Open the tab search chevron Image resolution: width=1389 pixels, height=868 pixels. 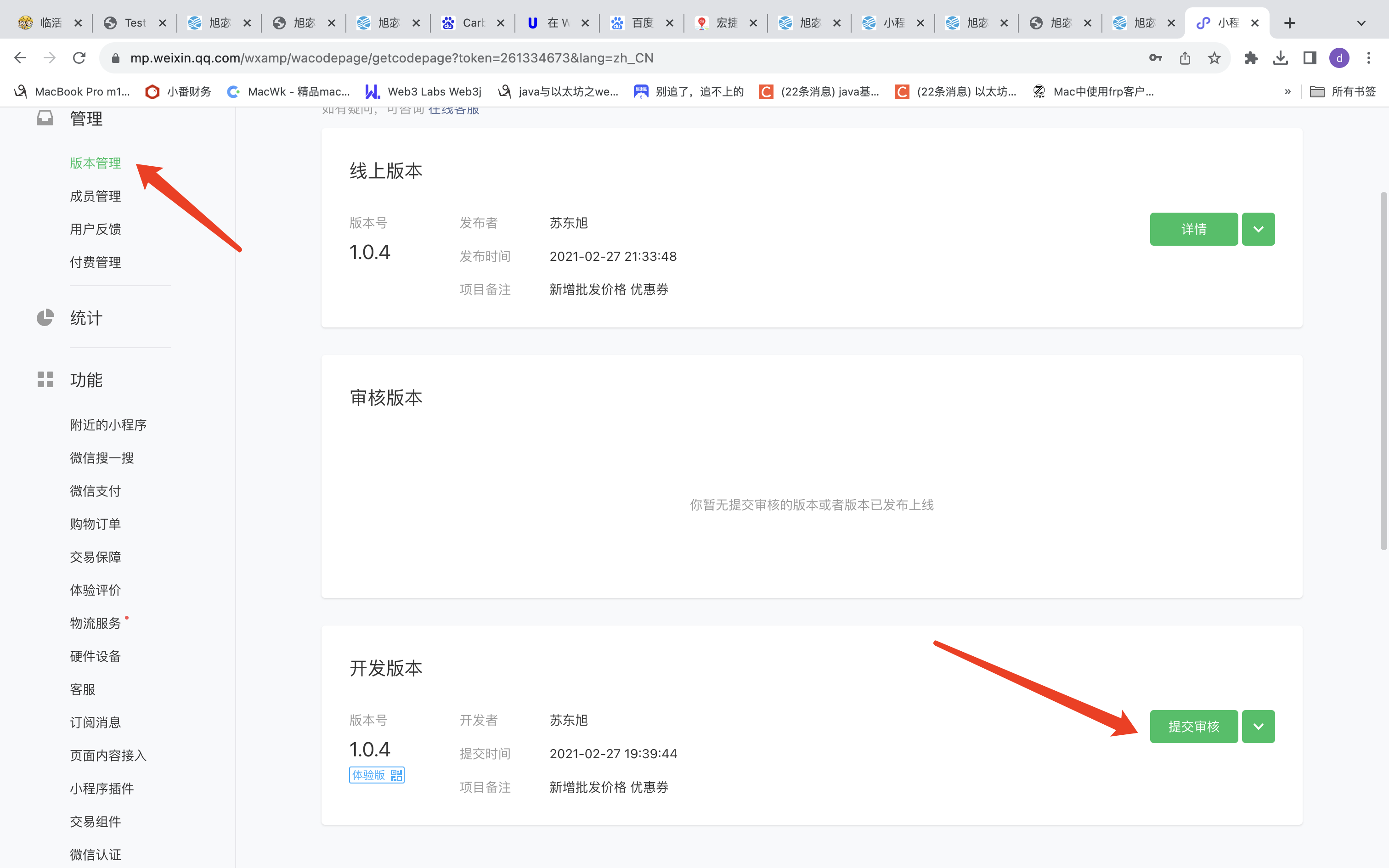point(1361,23)
